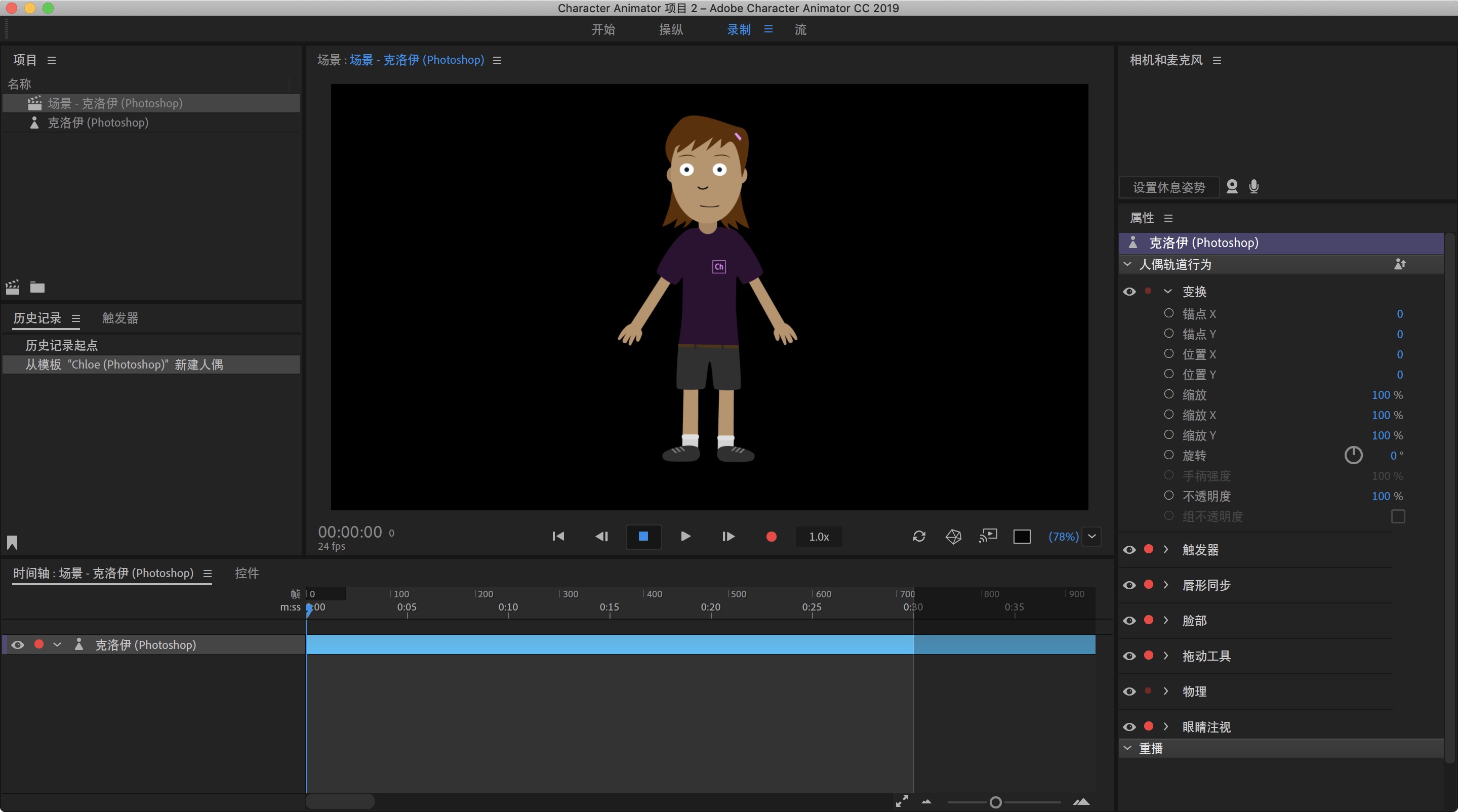The image size is (1458, 812).
Task: Toggle the webcam input icon
Action: pos(1232,187)
